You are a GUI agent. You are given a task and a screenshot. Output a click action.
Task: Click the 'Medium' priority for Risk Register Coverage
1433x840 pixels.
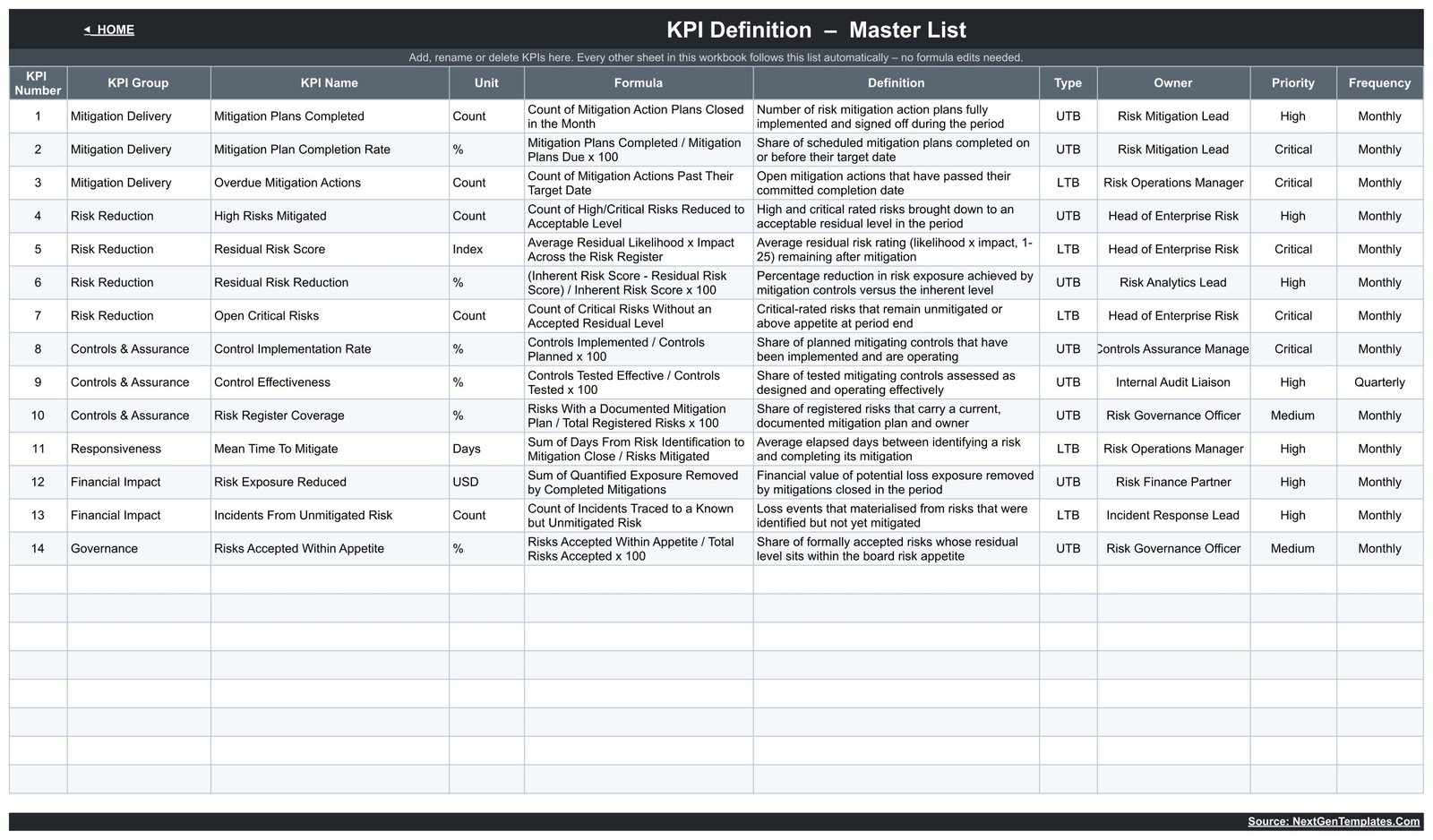point(1293,416)
